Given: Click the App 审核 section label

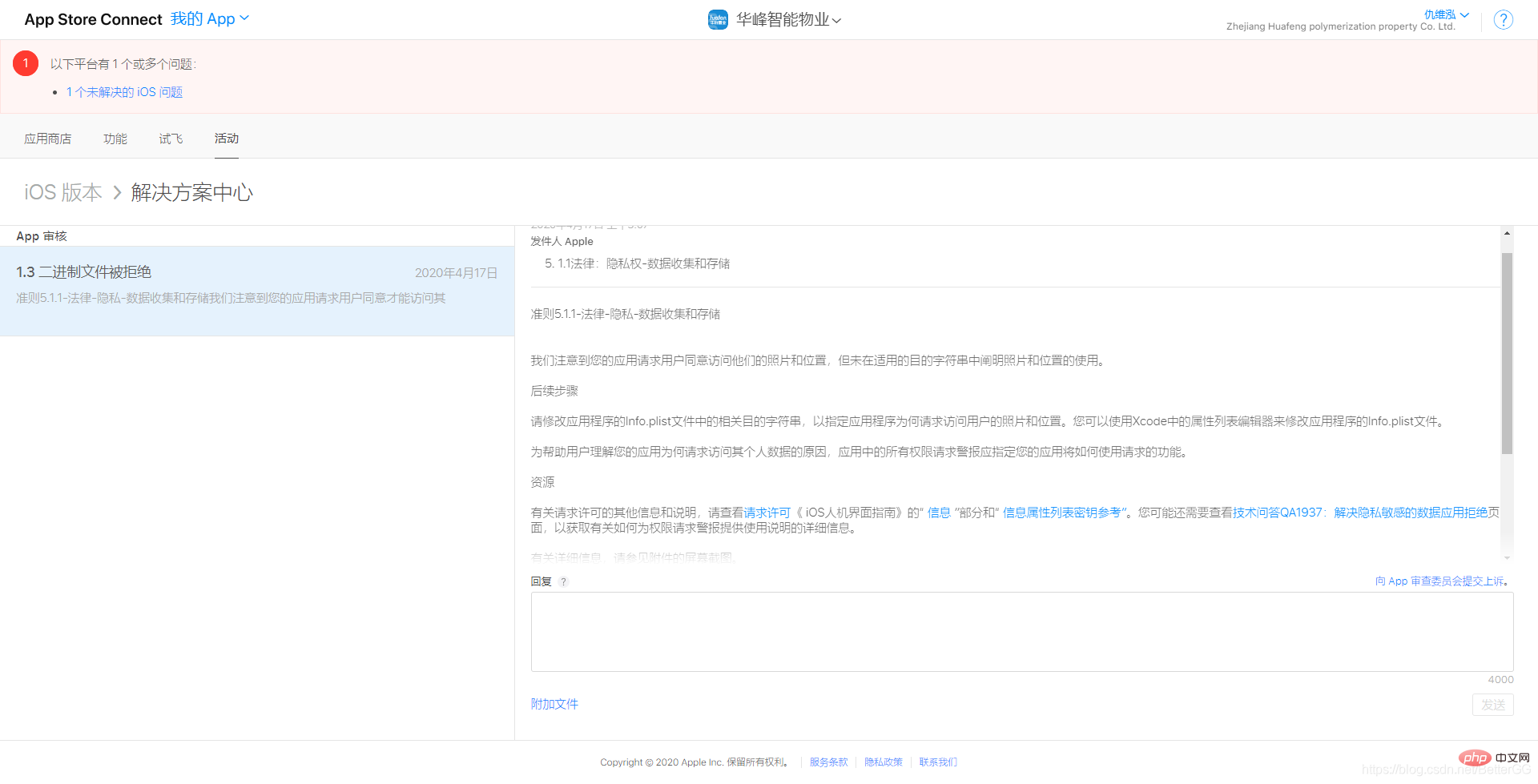Looking at the screenshot, I should pyautogui.click(x=42, y=236).
